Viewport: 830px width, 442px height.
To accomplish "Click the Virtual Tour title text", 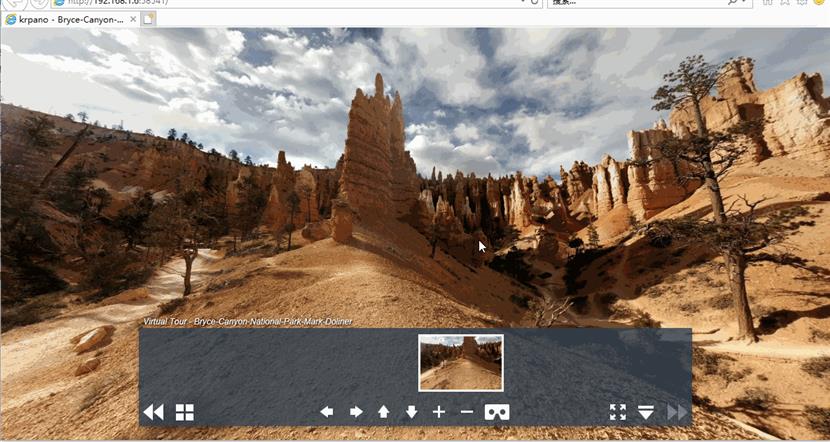I will click(247, 322).
